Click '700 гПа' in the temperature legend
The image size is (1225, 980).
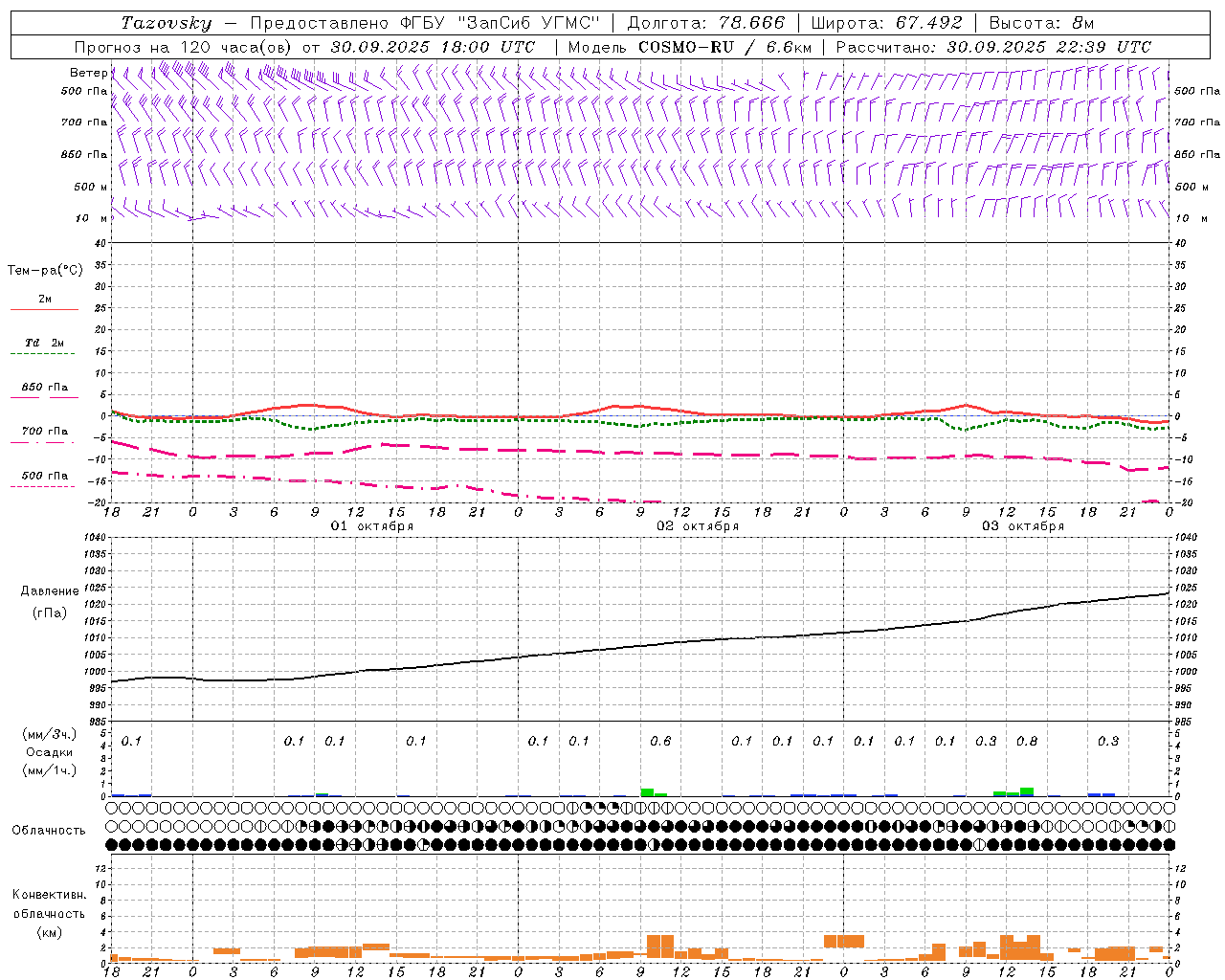point(44,432)
